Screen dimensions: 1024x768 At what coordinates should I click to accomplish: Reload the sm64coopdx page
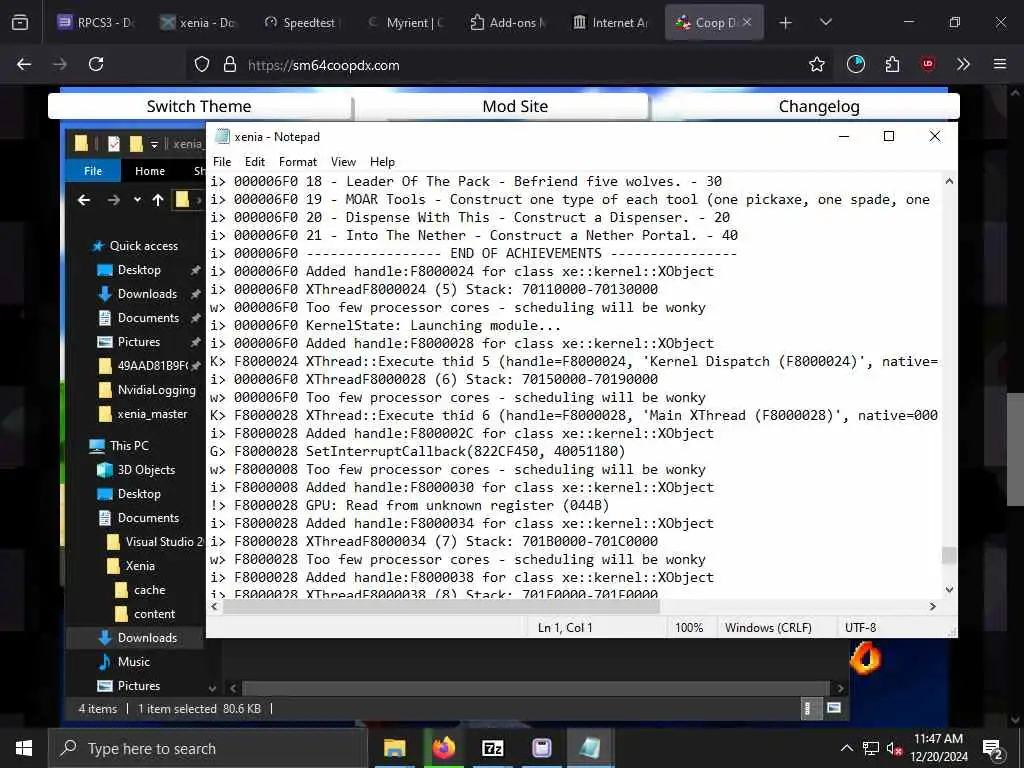click(96, 64)
